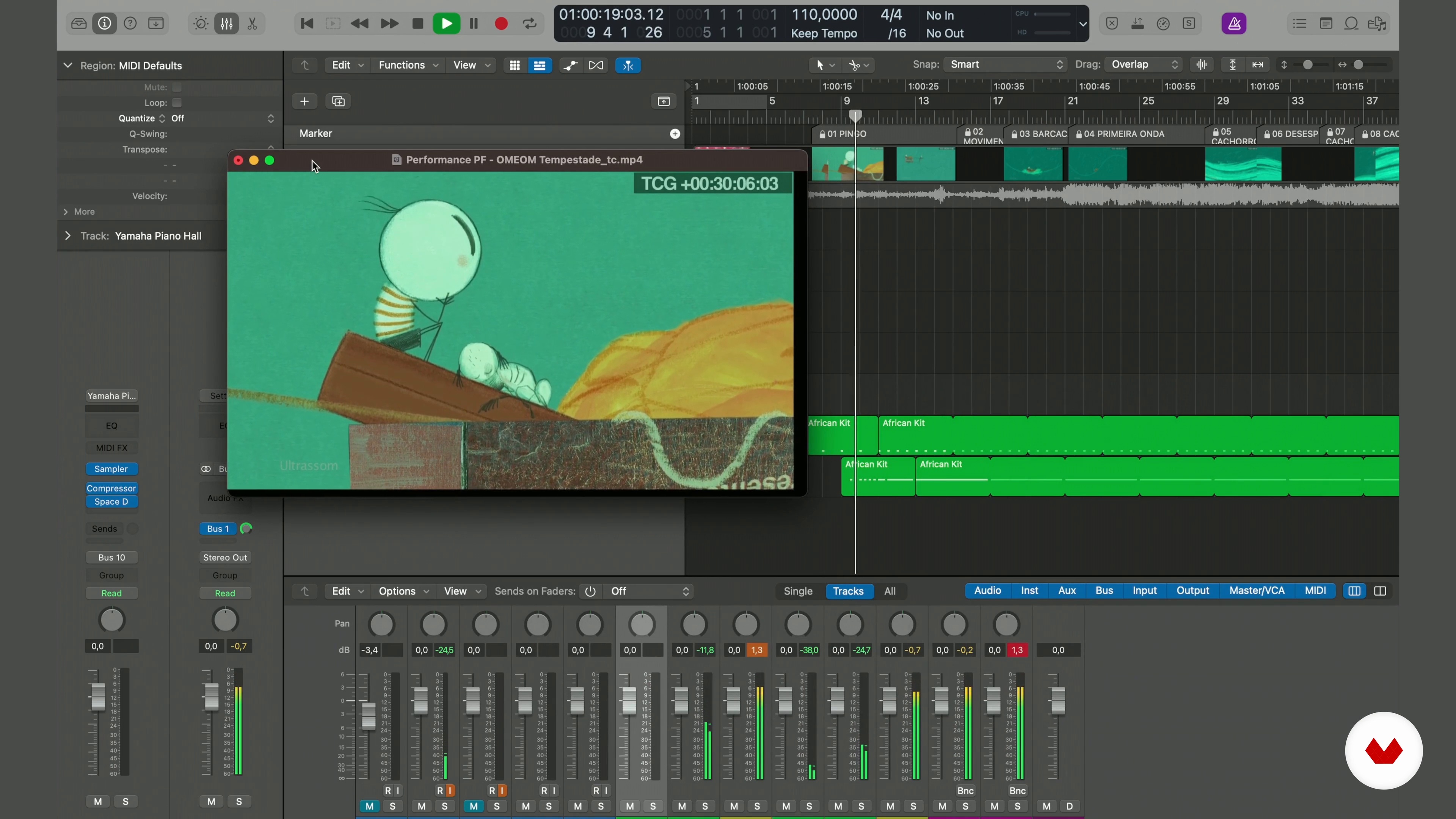Open the Browsers media icon

[1377, 24]
